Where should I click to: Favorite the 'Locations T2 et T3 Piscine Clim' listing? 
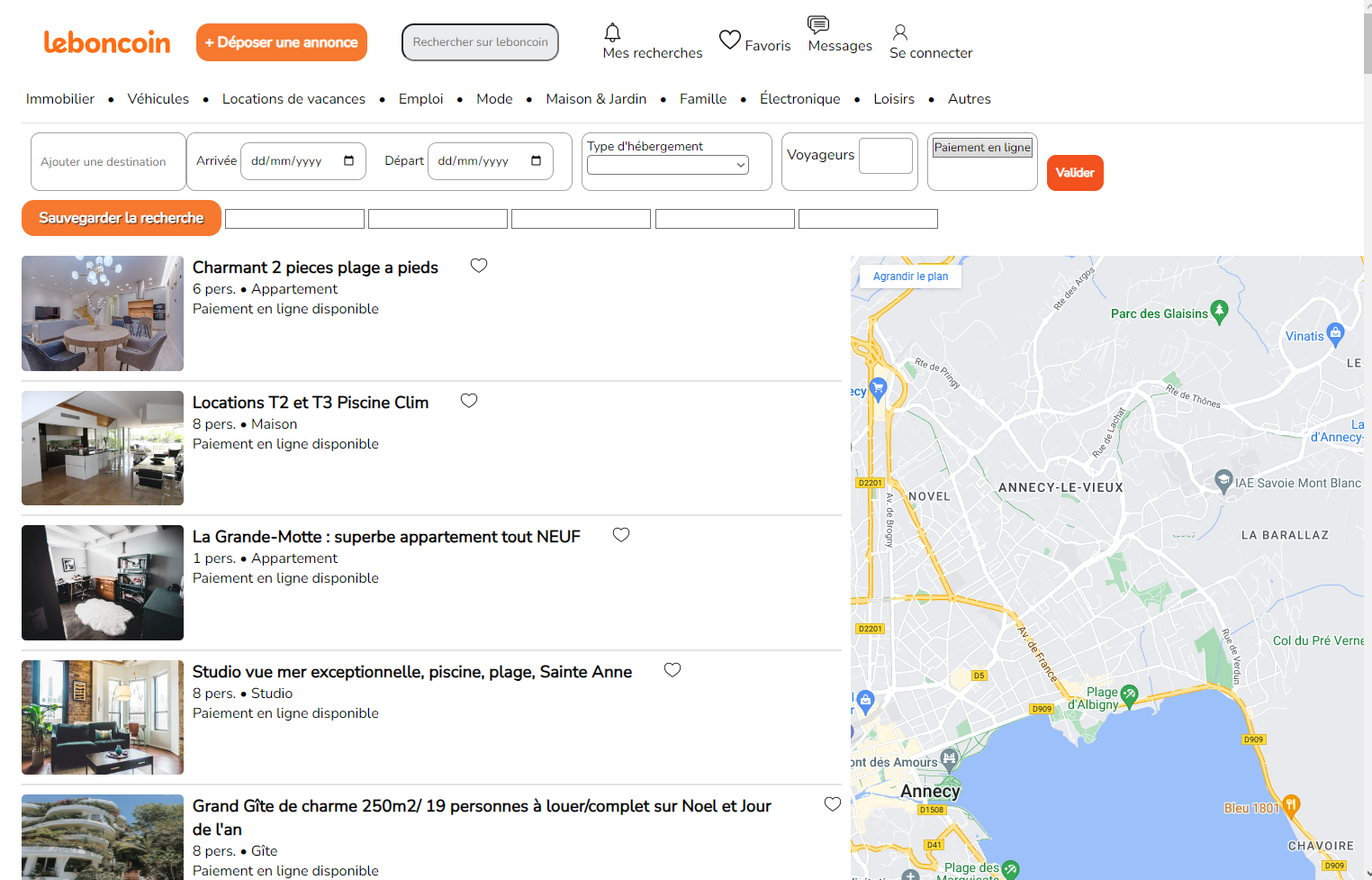pyautogui.click(x=469, y=401)
